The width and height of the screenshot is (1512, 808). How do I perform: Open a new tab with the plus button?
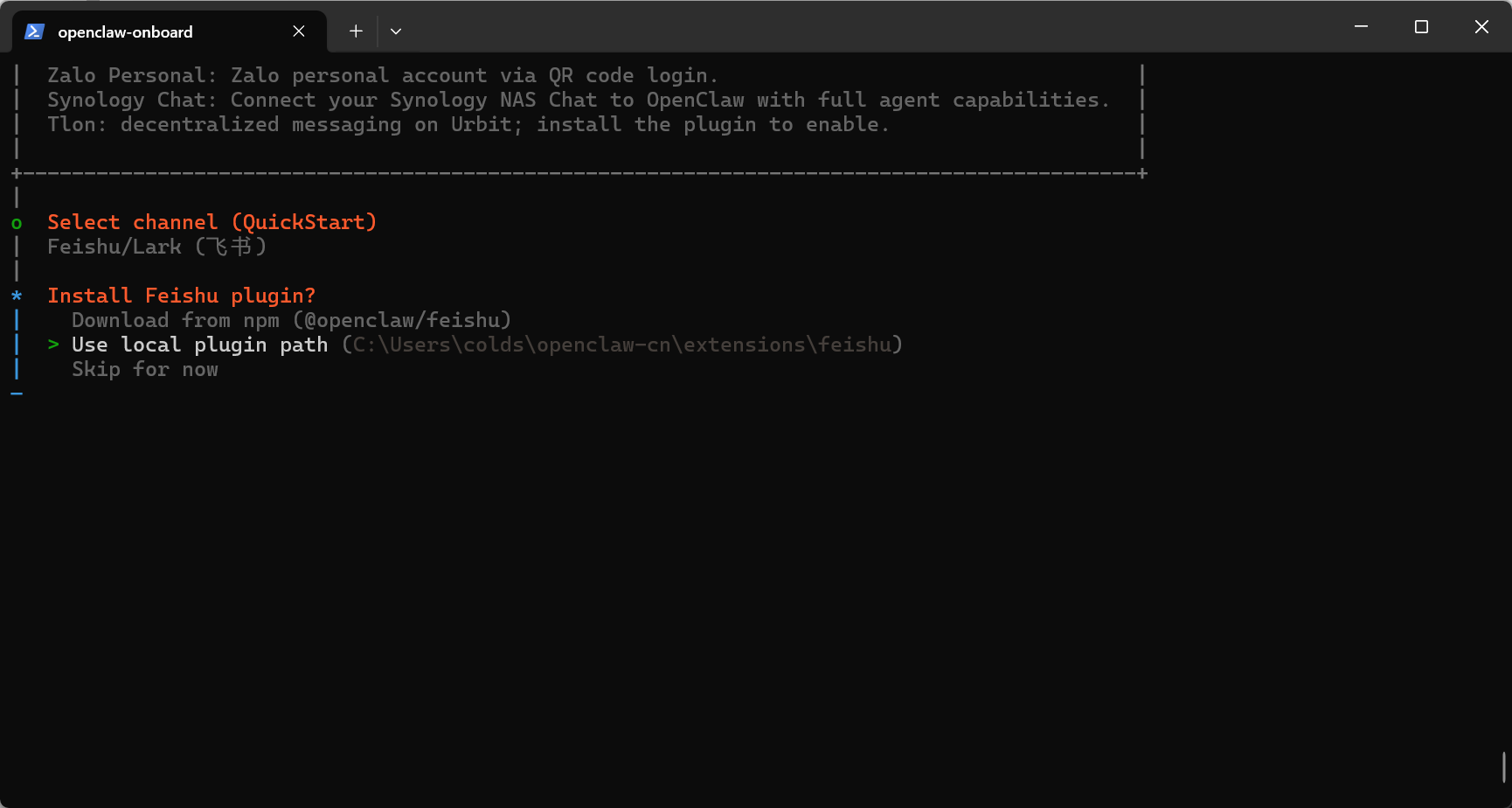356,31
